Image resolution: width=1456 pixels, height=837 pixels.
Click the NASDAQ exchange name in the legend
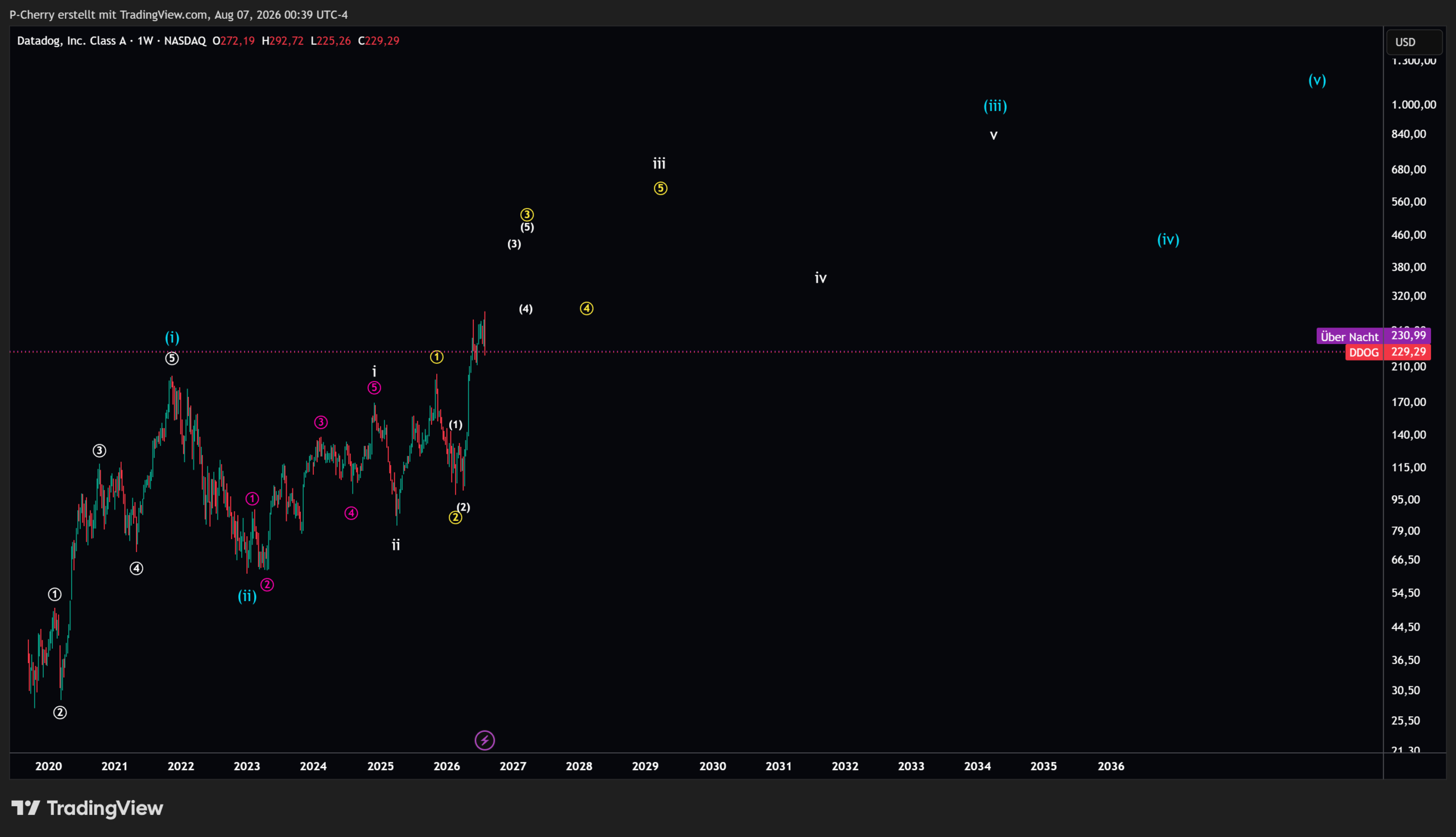(x=185, y=41)
